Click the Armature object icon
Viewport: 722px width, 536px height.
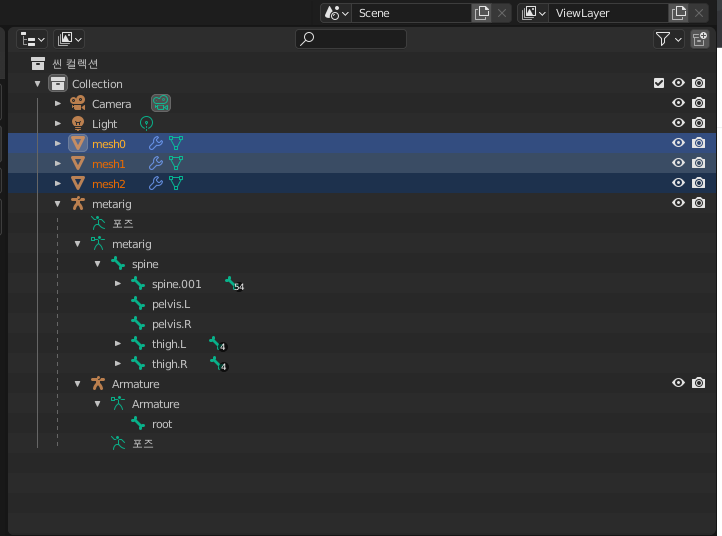(98, 383)
